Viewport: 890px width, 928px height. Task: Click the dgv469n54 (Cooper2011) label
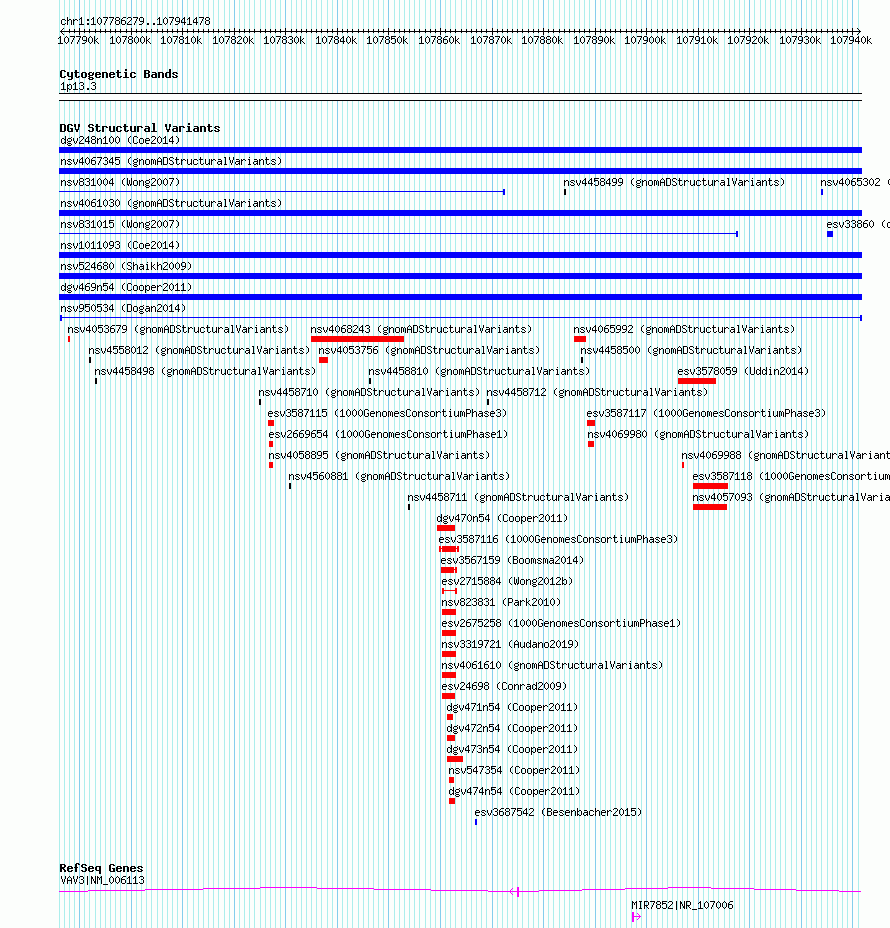pyautogui.click(x=126, y=287)
